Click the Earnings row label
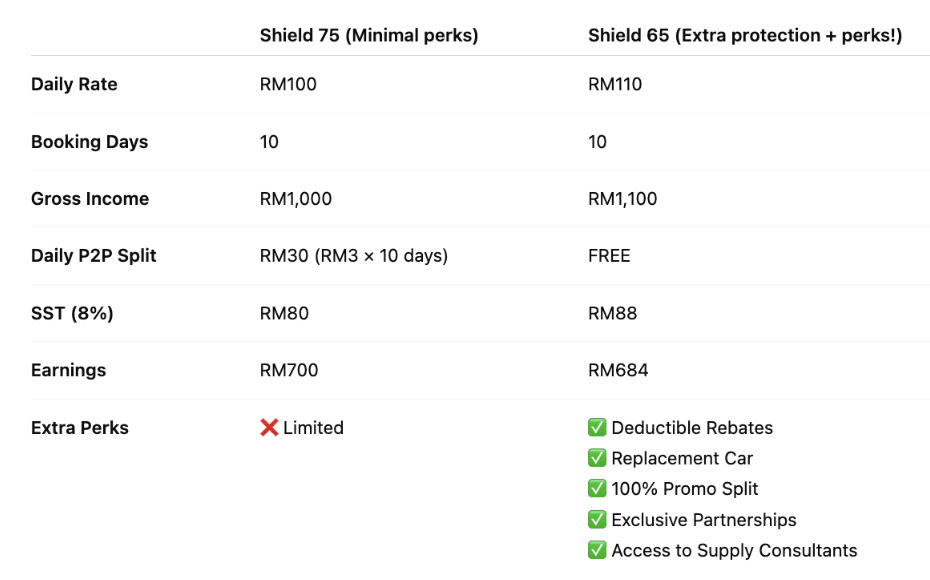The width and height of the screenshot is (930, 580). (x=69, y=370)
